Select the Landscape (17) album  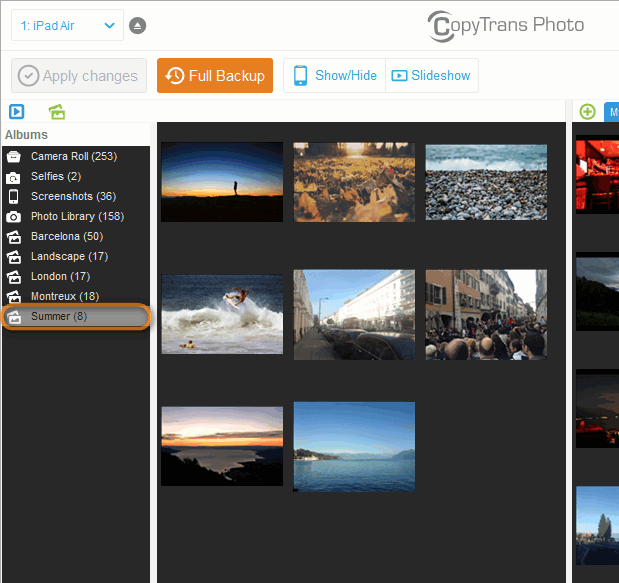pos(76,256)
